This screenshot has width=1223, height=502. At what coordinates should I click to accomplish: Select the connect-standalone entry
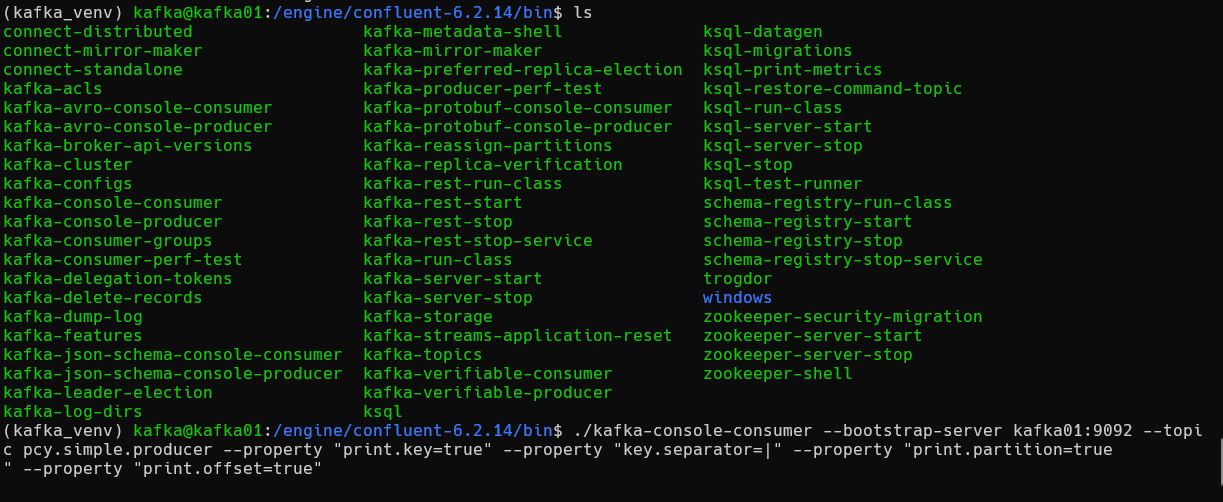click(92, 70)
